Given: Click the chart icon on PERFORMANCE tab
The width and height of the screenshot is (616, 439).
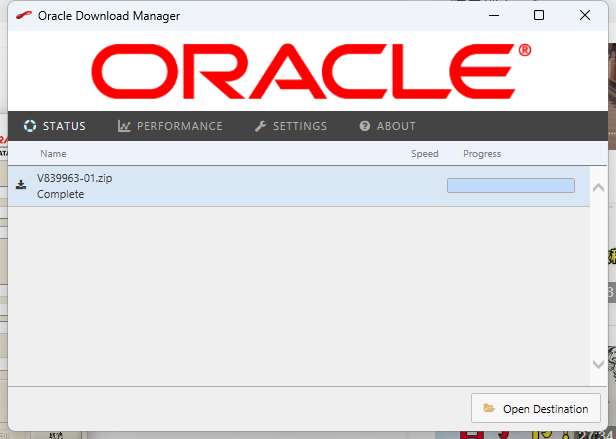Looking at the screenshot, I should (x=124, y=126).
